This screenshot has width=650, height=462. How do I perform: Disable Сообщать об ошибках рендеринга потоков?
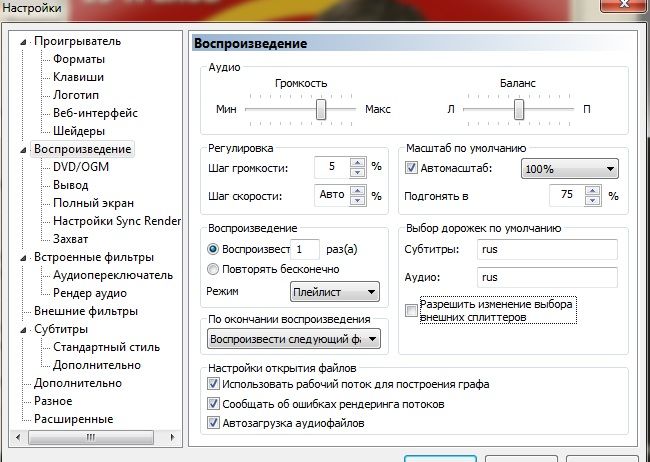click(211, 404)
